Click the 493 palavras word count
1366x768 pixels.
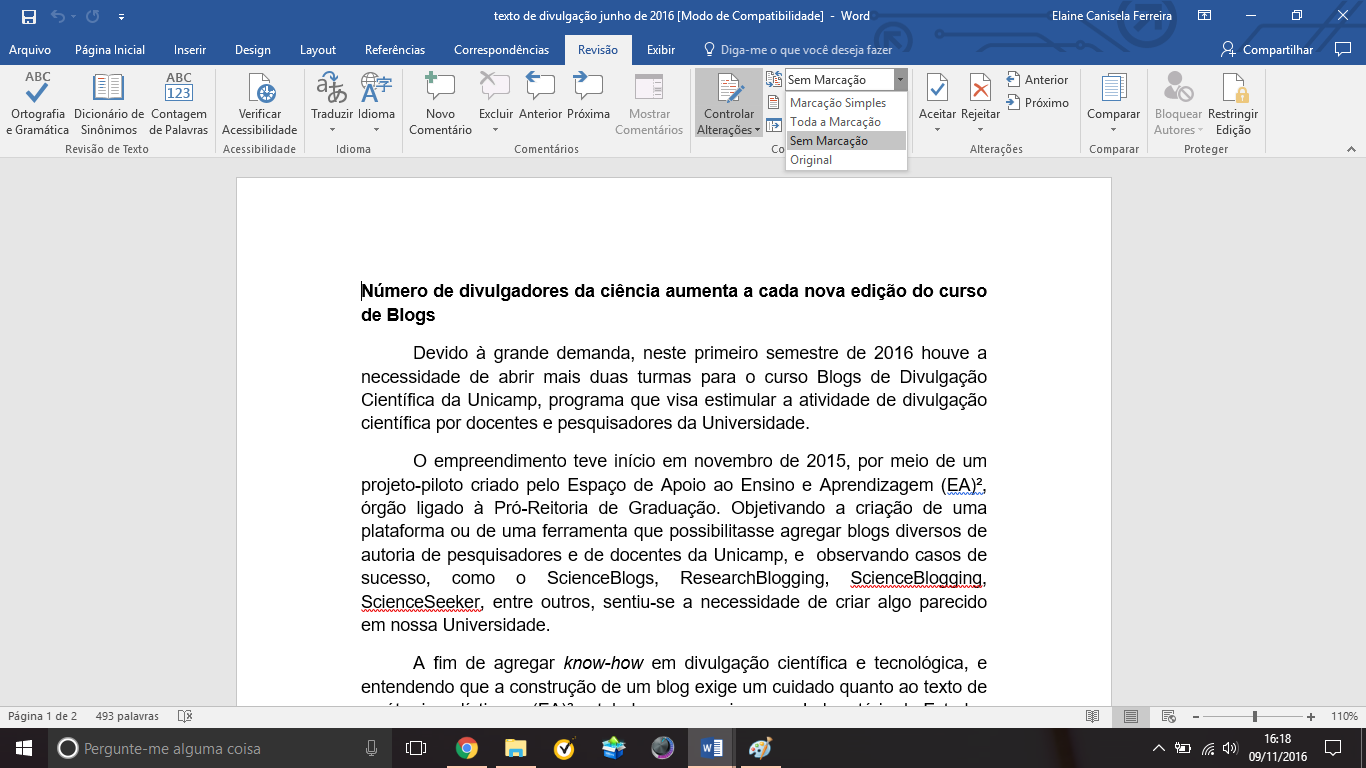coord(127,716)
